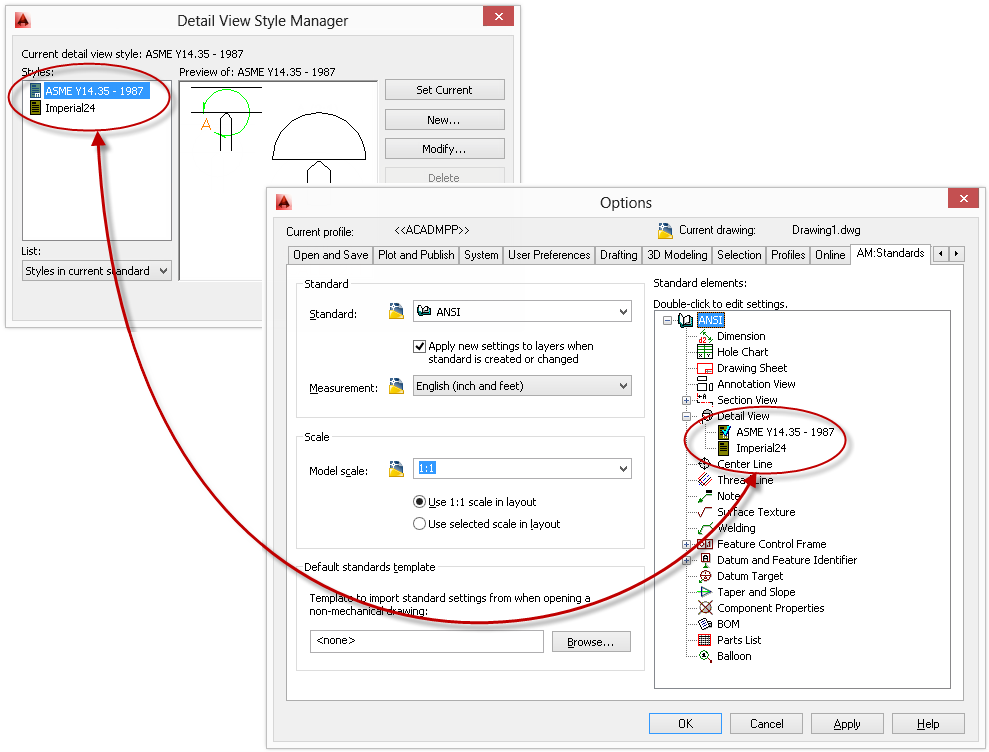The height and width of the screenshot is (752, 989).
Task: Collapse the ANSI root tree node
Action: (x=667, y=320)
